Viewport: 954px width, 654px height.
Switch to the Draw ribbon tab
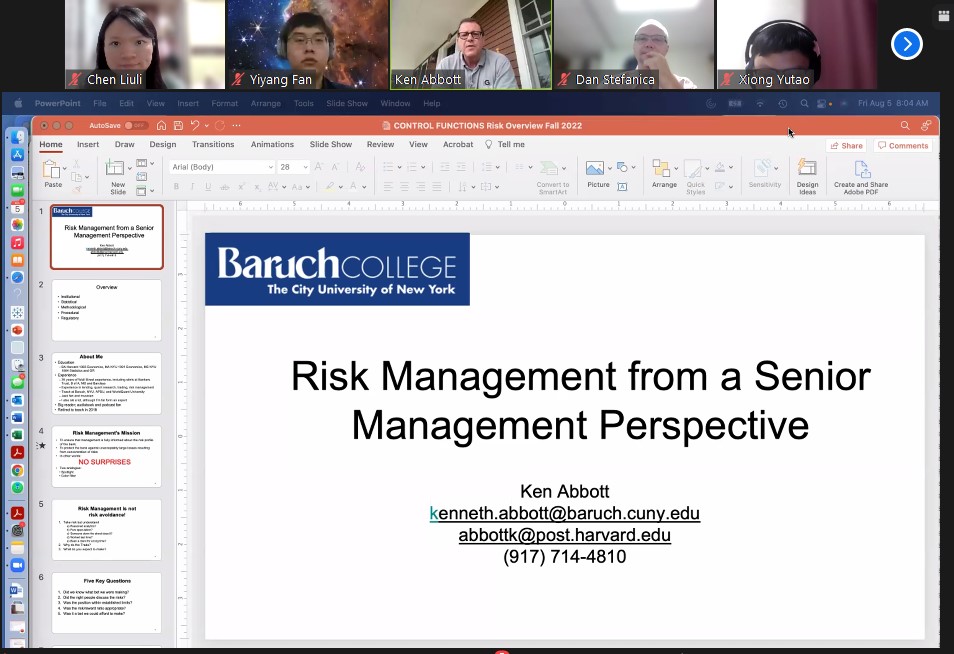124,144
